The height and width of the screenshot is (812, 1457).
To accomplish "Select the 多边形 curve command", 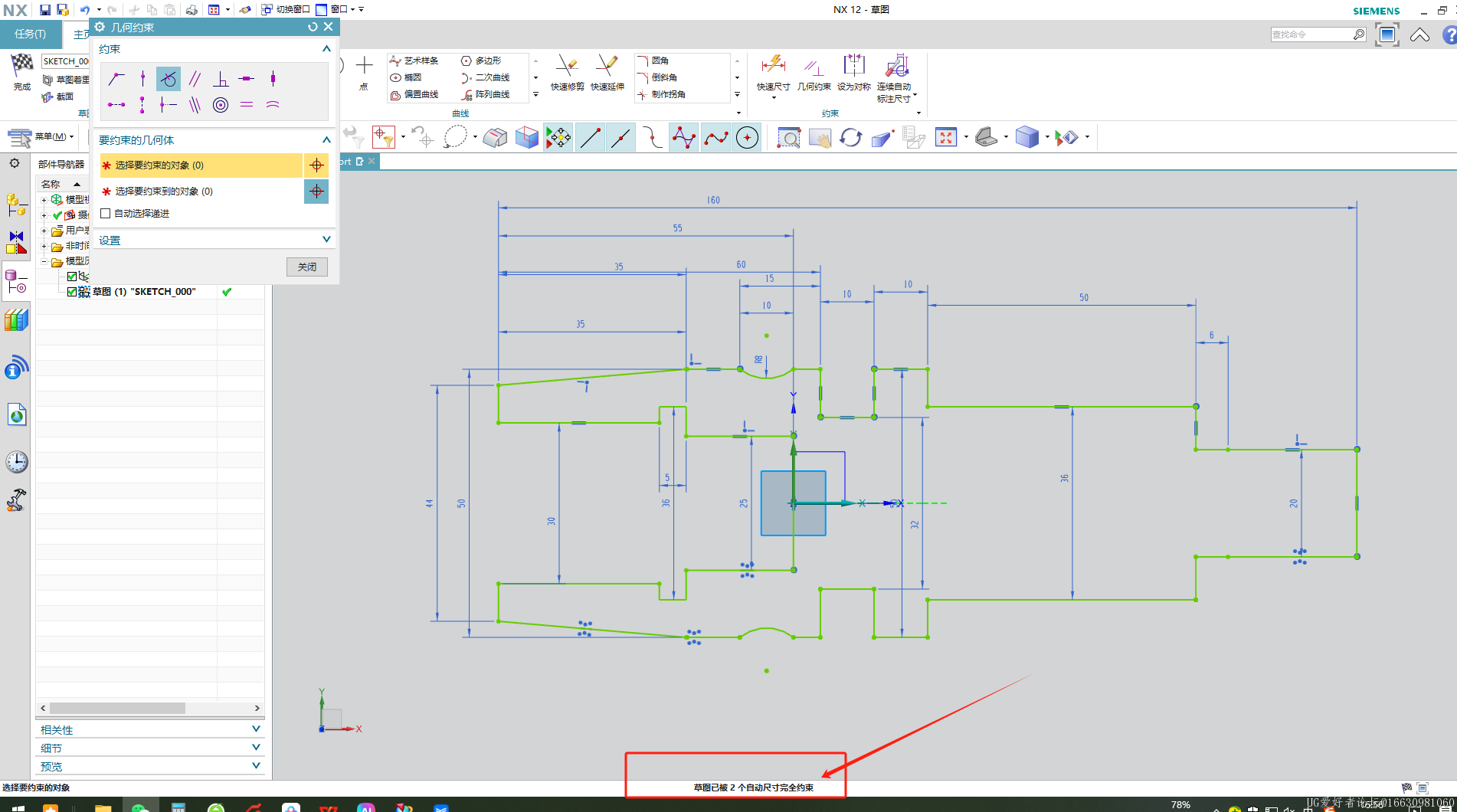I will (x=481, y=61).
